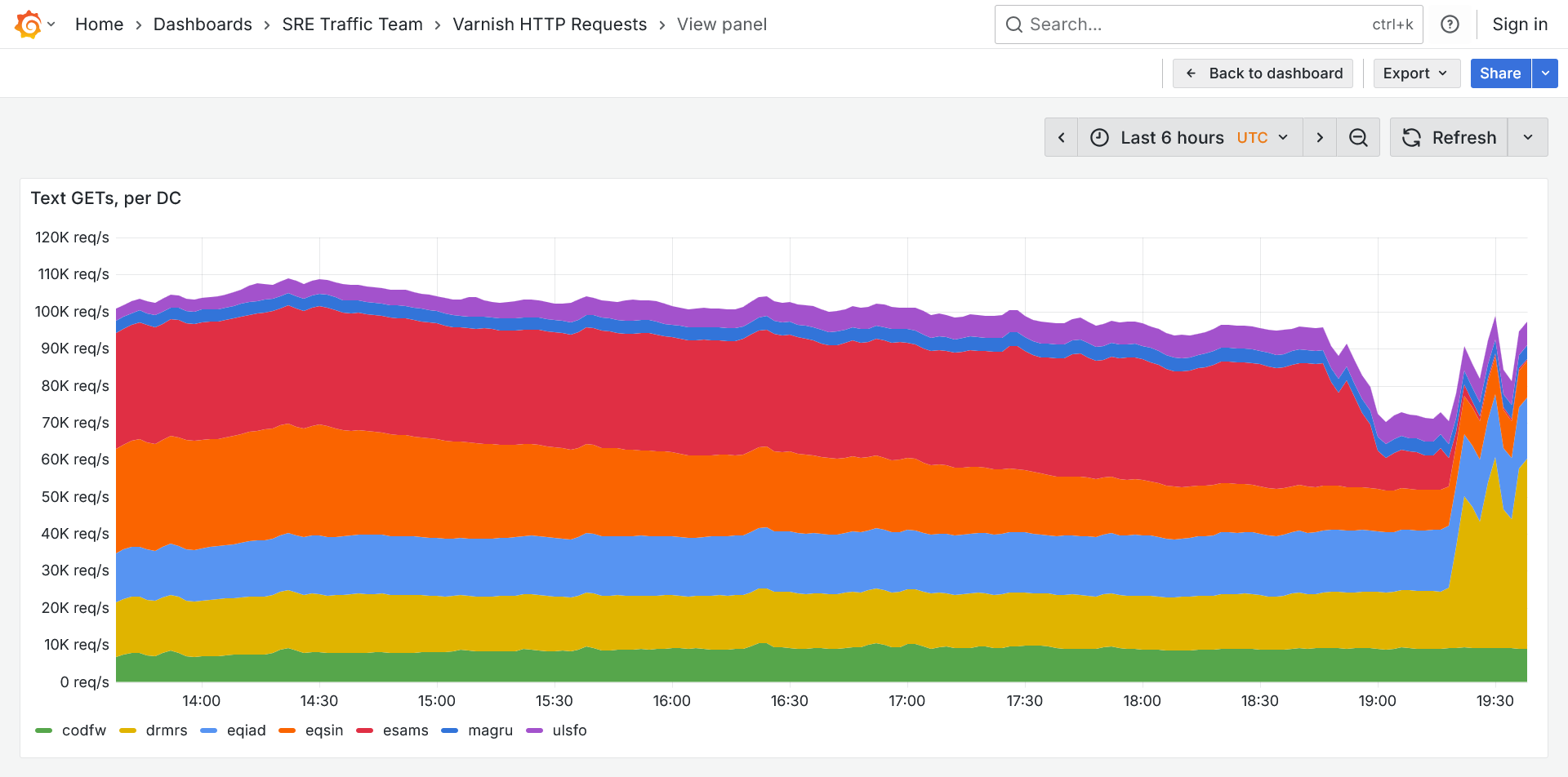Toggle codfw series in legend
The width and height of the screenshot is (1568, 777).
[x=83, y=730]
